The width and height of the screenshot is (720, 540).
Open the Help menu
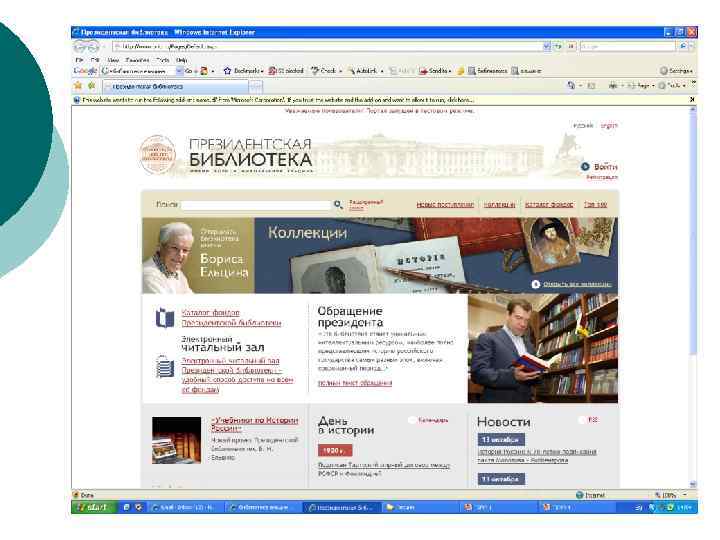coord(182,60)
